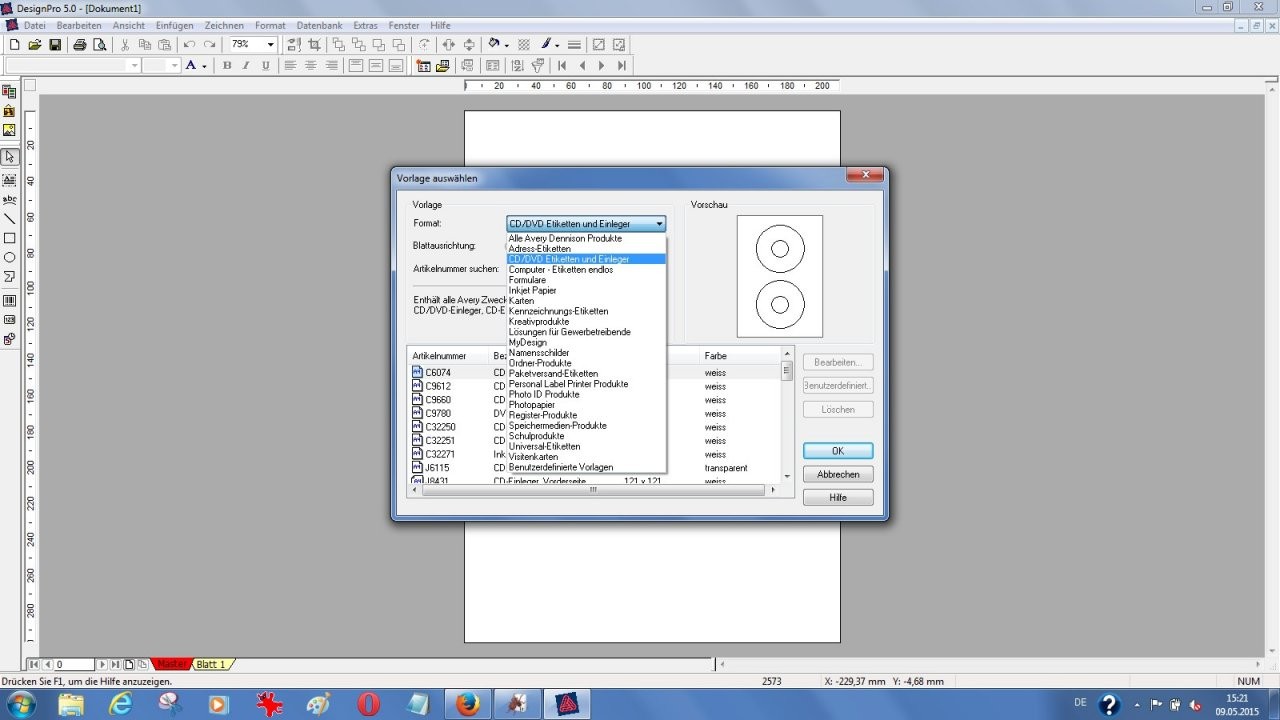
Task: Toggle Italic formatting button
Action: pos(246,66)
